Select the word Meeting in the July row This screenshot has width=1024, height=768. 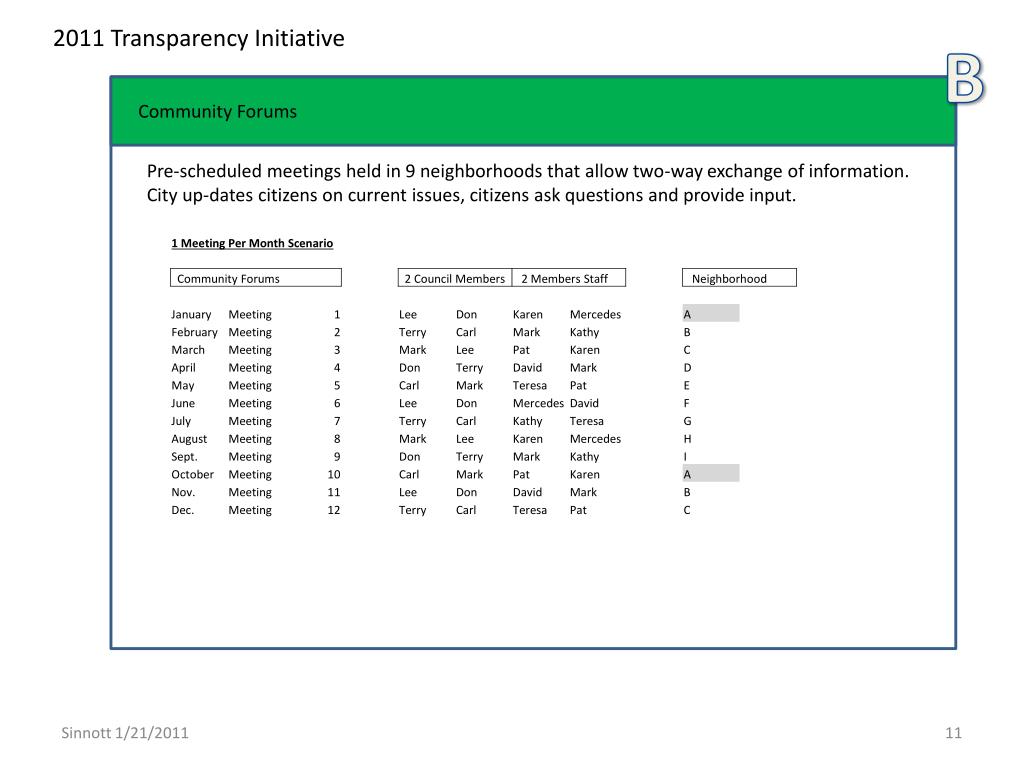pyautogui.click(x=250, y=422)
